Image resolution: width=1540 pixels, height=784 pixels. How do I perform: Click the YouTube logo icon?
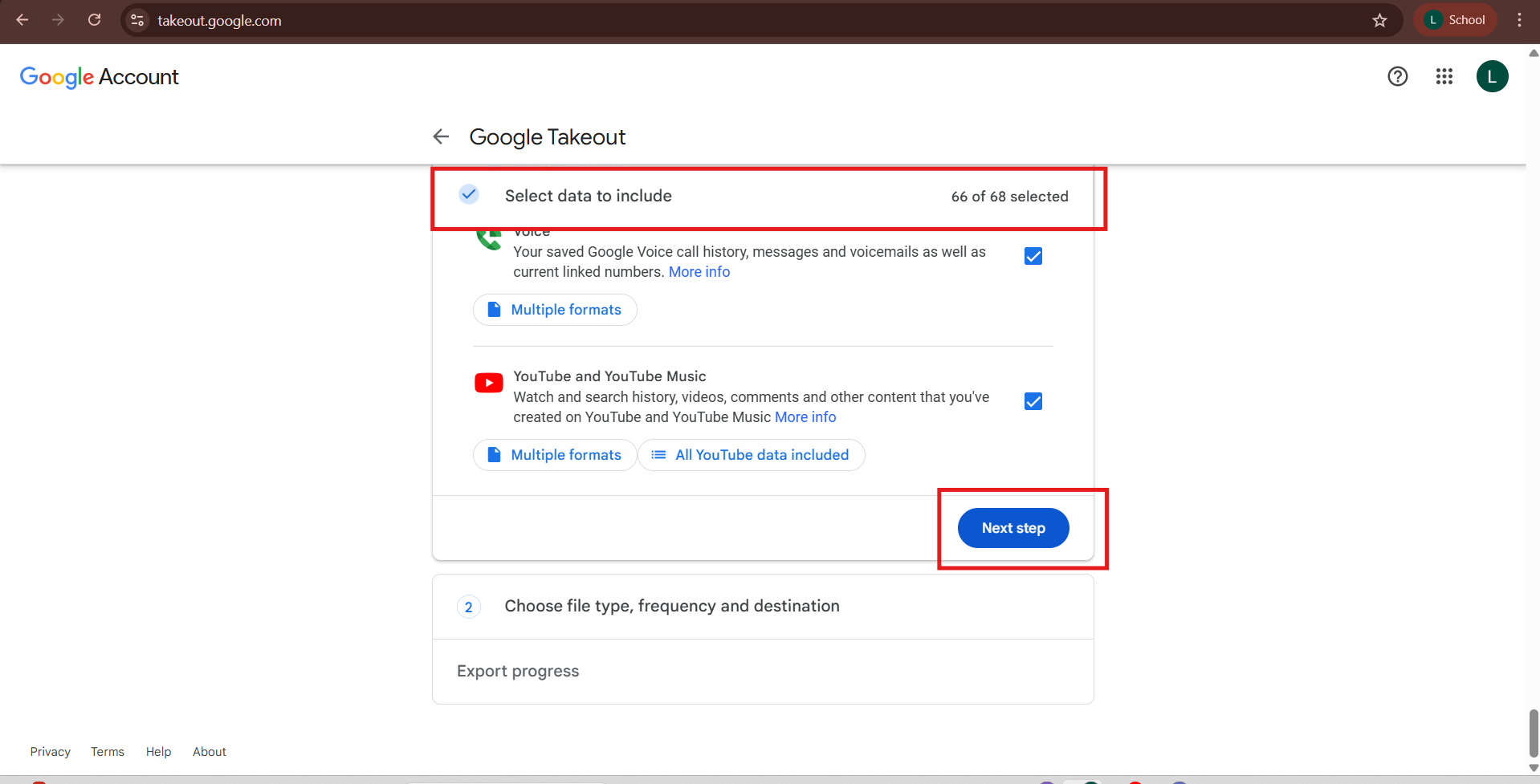tap(488, 383)
